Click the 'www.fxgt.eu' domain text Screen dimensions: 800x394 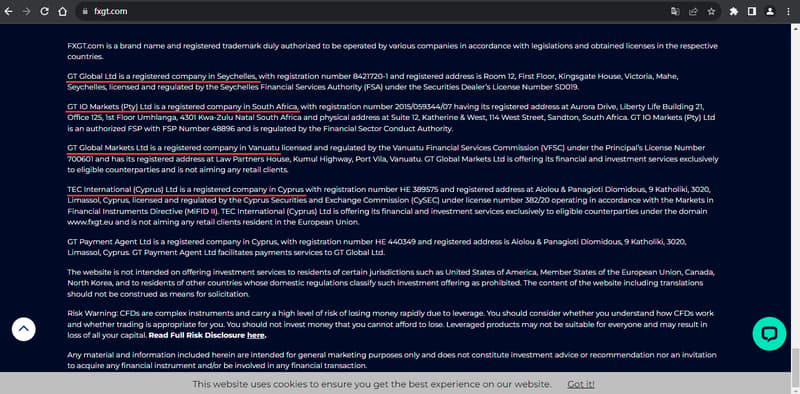tap(90, 222)
